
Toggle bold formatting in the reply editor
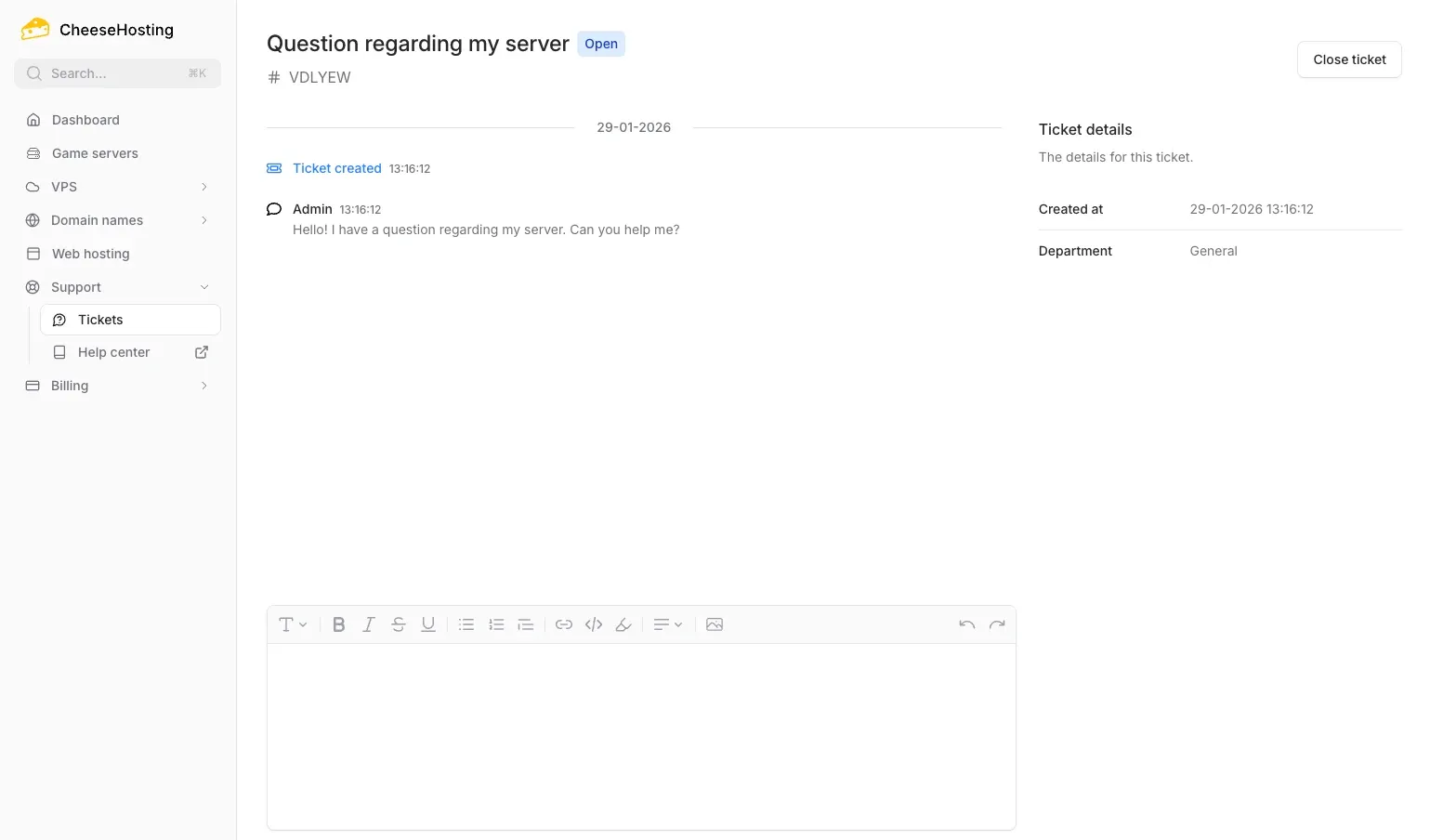[x=338, y=623]
